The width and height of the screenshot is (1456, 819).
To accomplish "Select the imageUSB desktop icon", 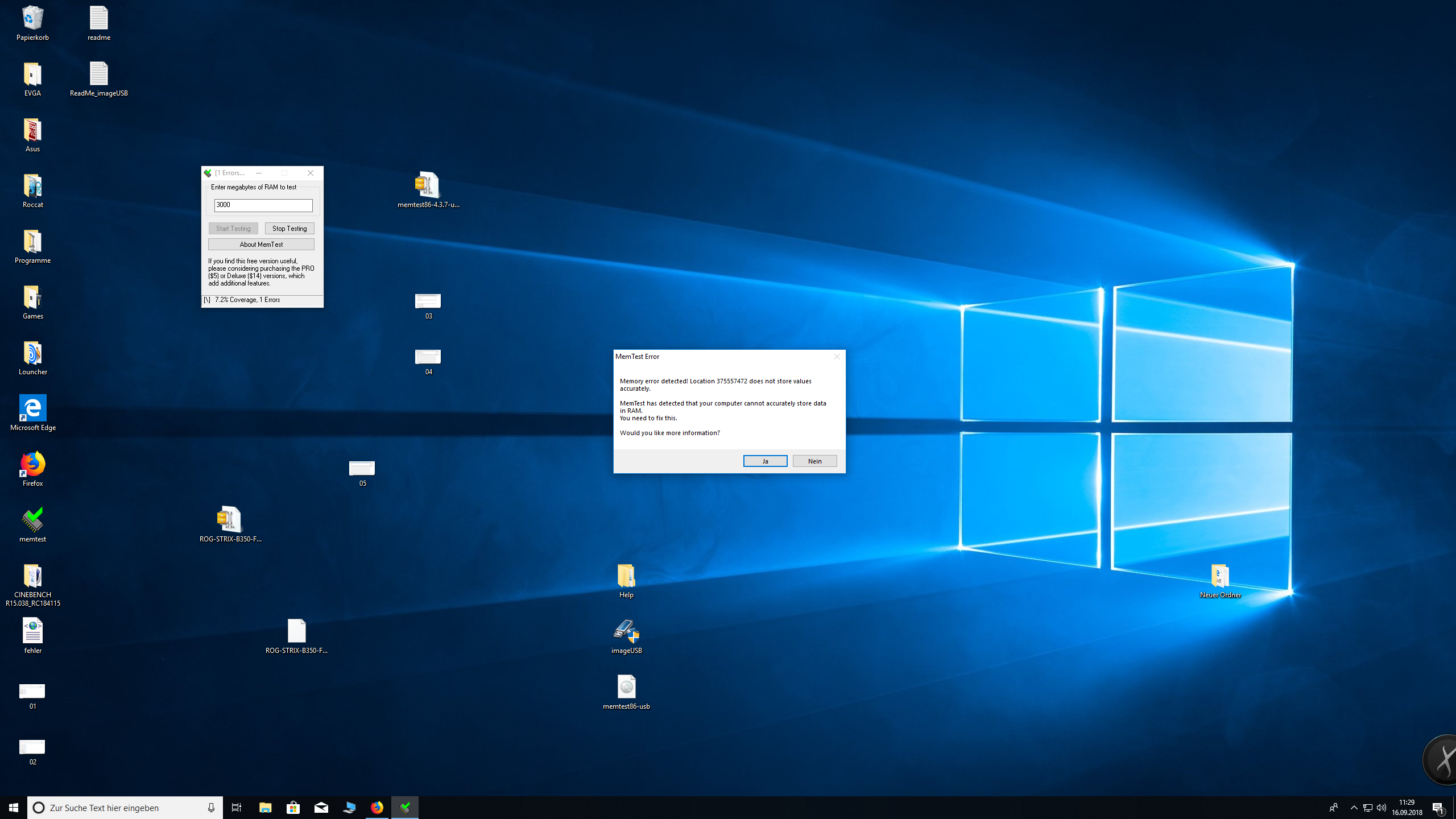I will tap(626, 632).
